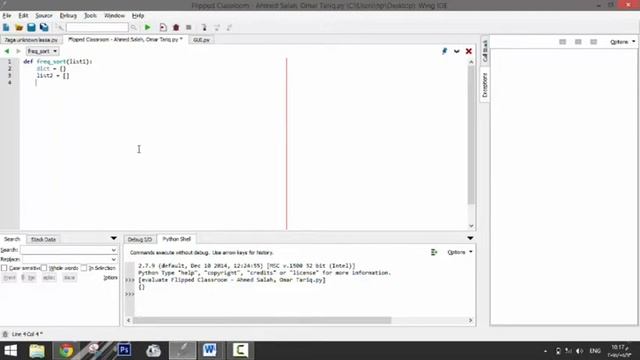Screen dimensions: 640x360
Task: Click editor scrollbar down arrow
Action: [471, 226]
